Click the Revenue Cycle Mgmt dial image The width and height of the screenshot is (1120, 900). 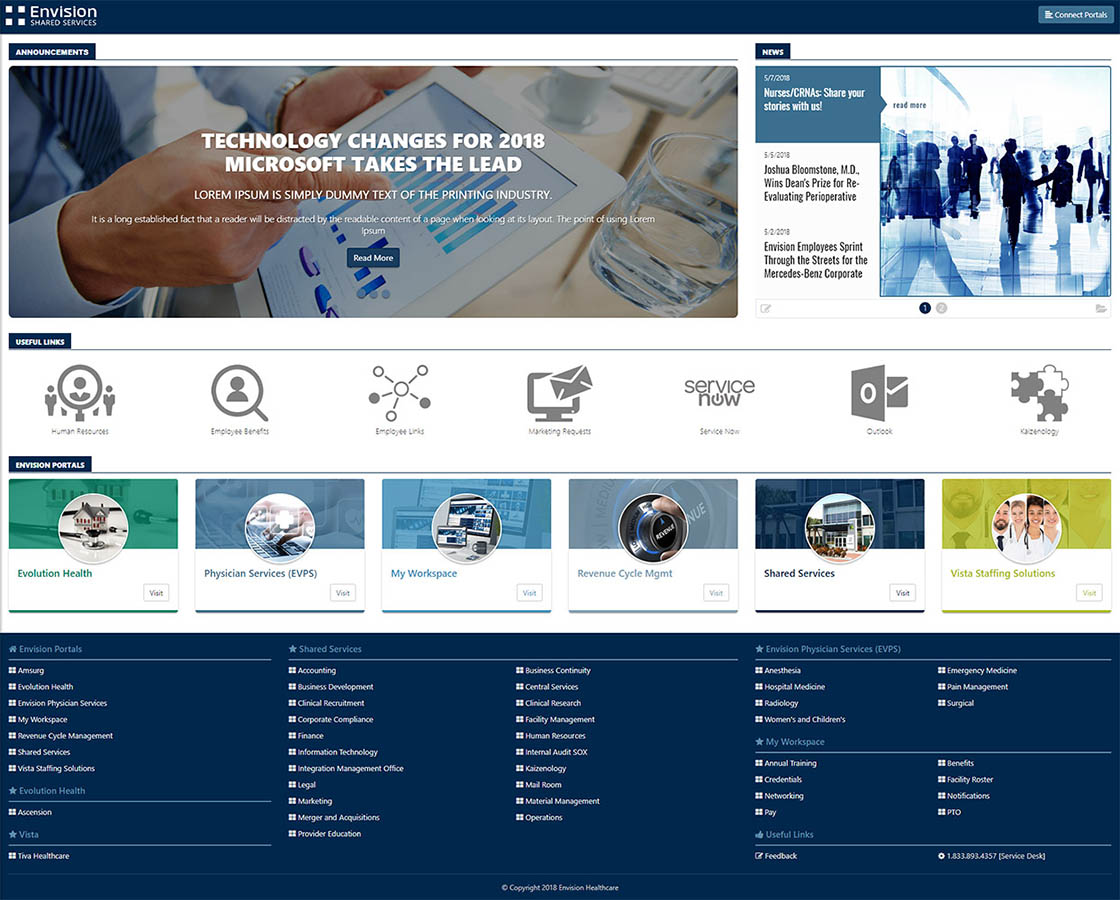[653, 529]
